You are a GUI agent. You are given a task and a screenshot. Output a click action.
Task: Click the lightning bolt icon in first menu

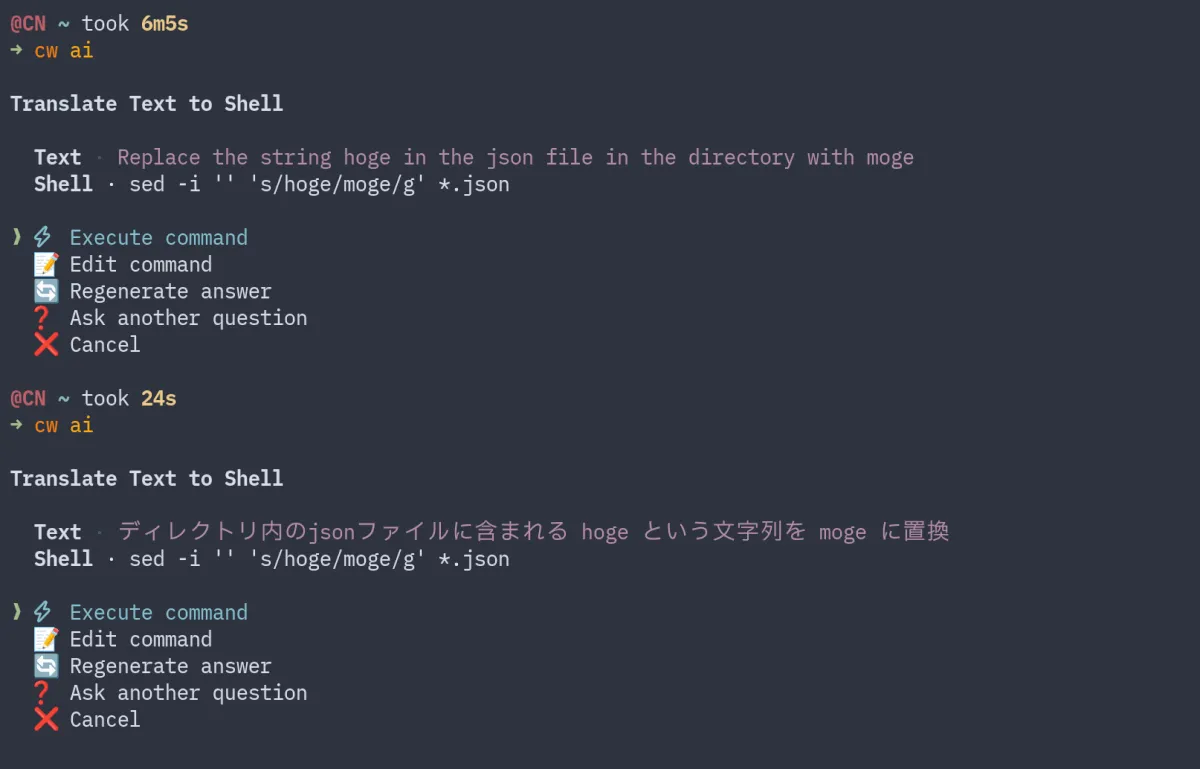[x=43, y=237]
